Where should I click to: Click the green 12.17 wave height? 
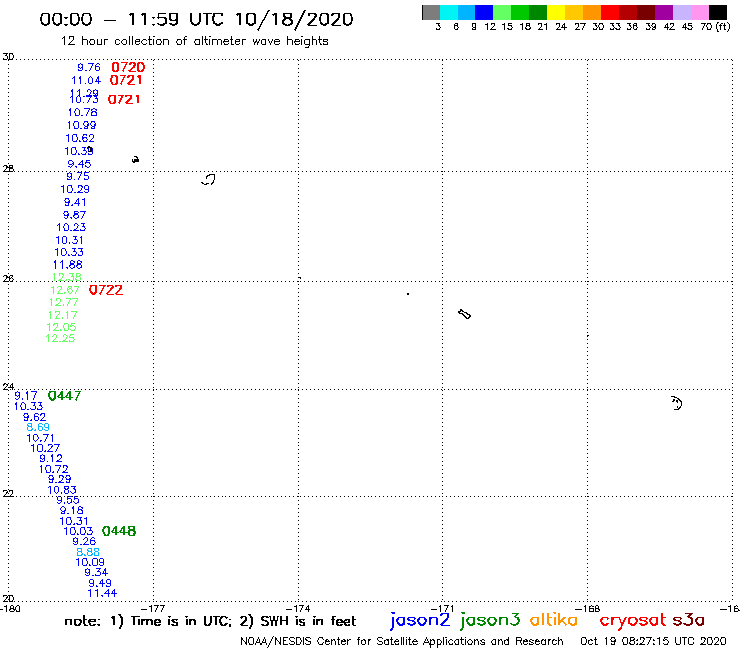pyautogui.click(x=62, y=315)
